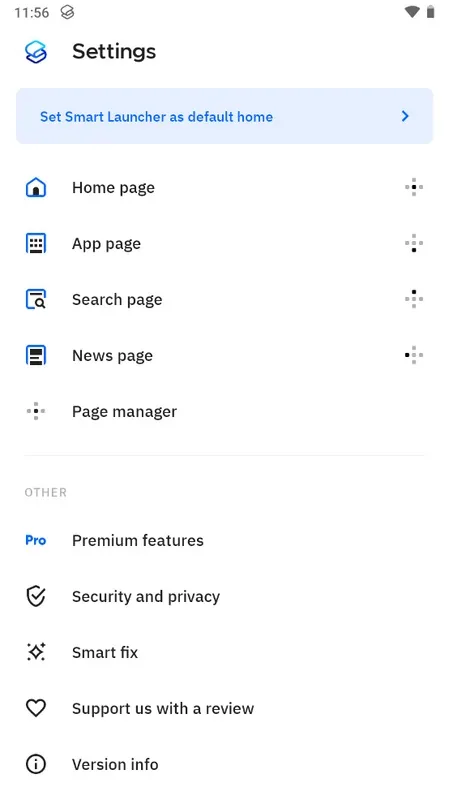
Task: Tap the Version info circle icon
Action: click(x=36, y=764)
